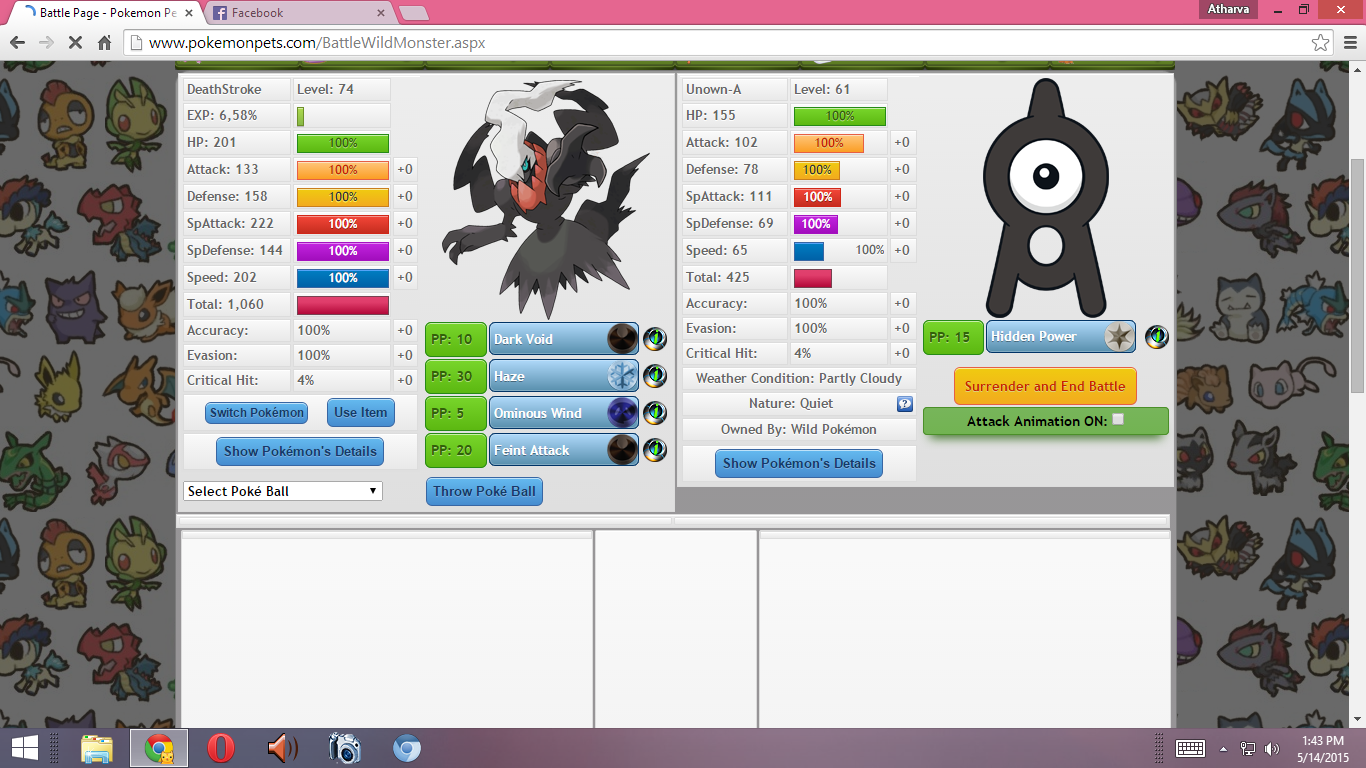Click the Throw Poké Ball button

pos(484,491)
